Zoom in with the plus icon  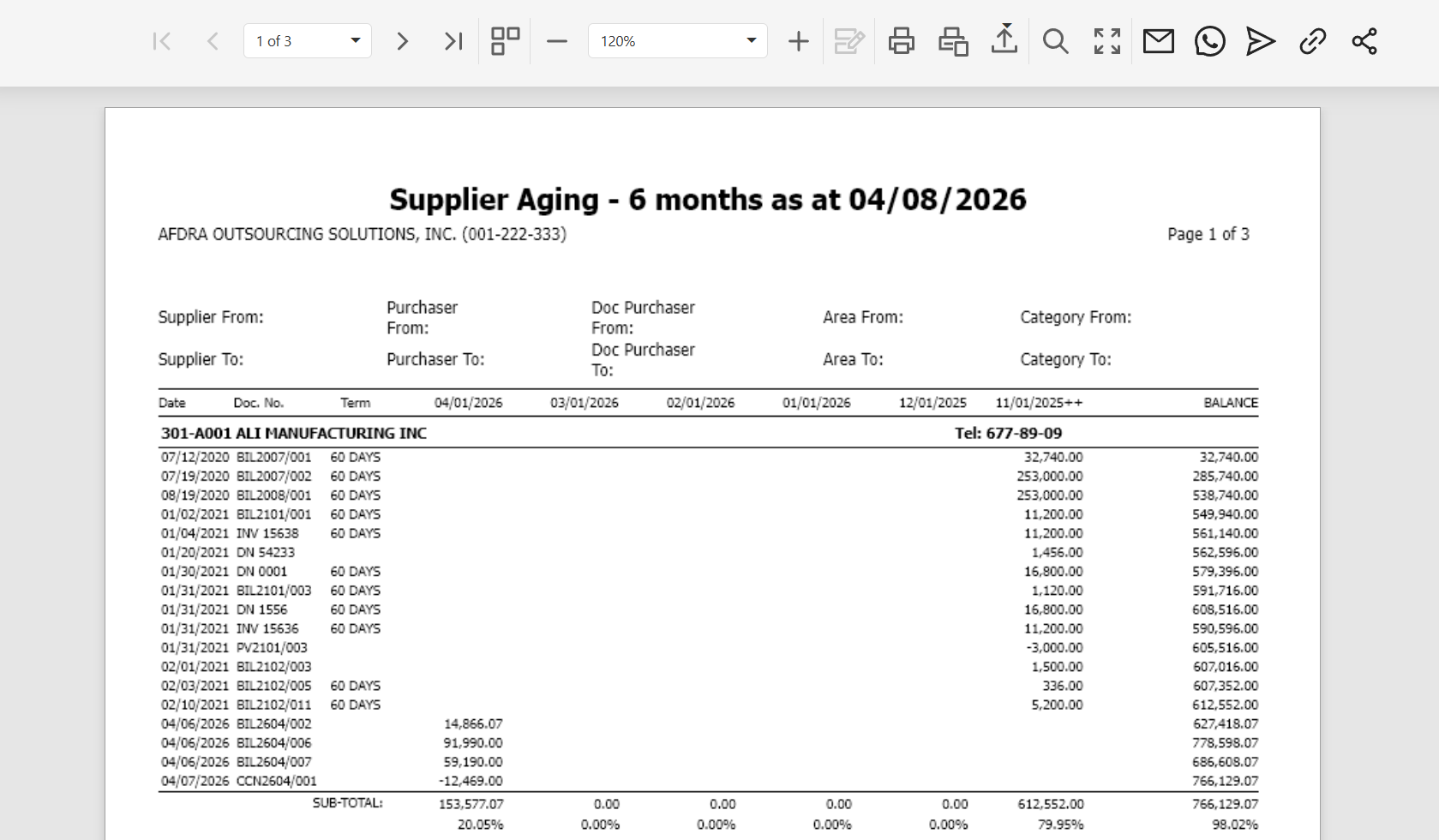[x=798, y=41]
